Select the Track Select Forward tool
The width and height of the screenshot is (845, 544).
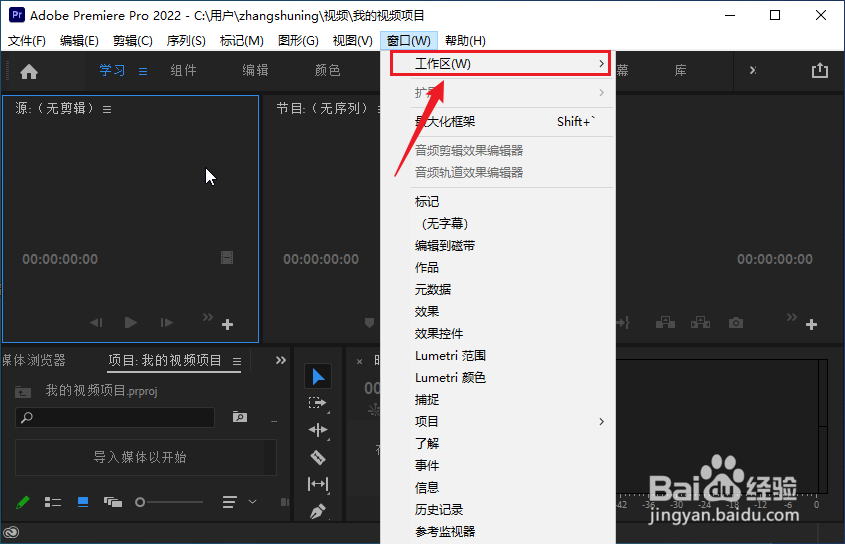click(x=317, y=403)
